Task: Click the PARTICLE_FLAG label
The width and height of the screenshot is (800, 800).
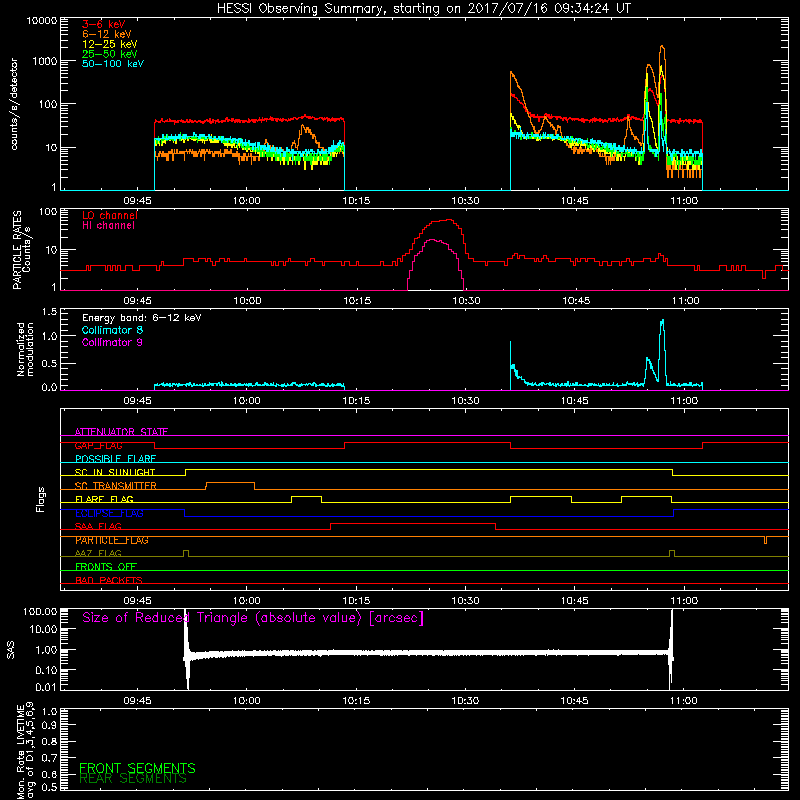Action: tap(112, 540)
